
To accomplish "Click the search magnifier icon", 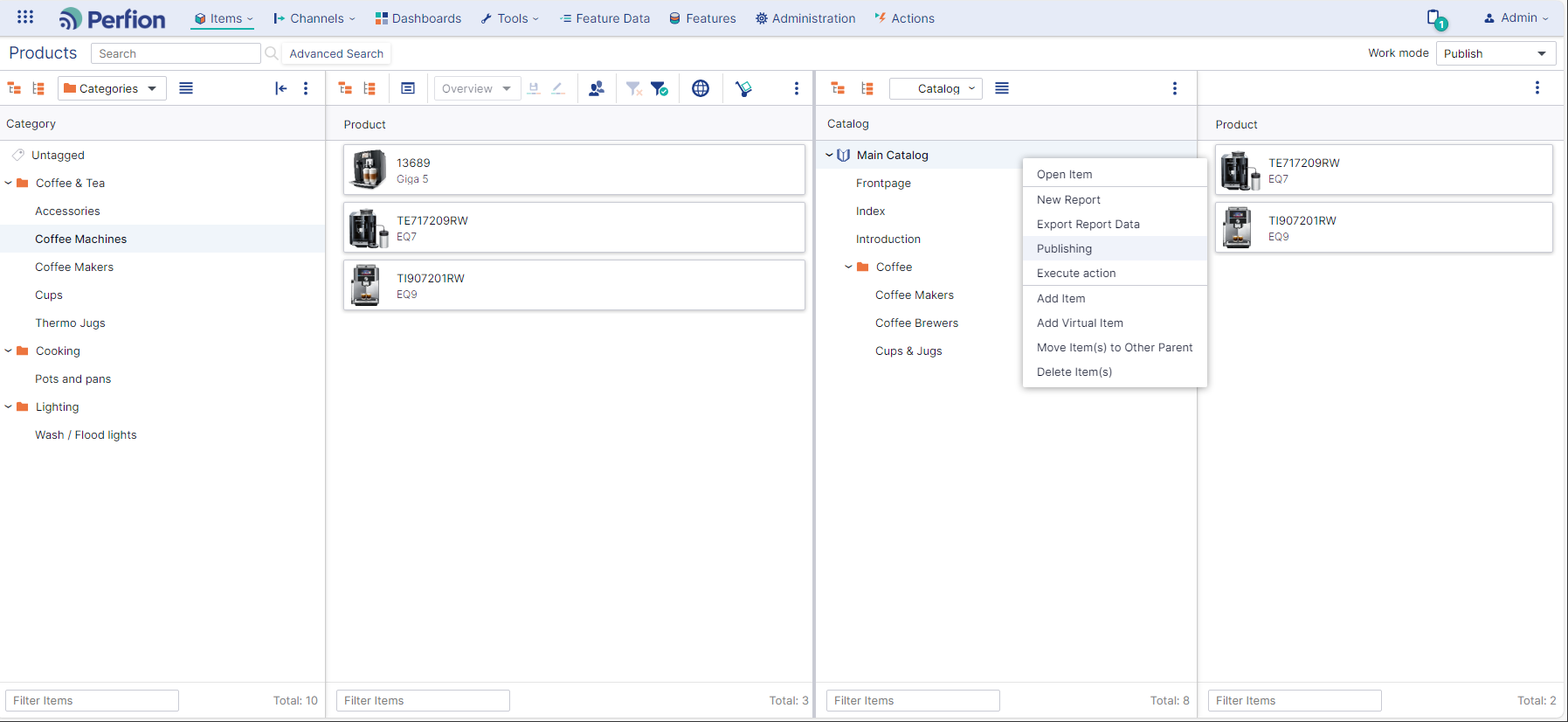I will (x=272, y=53).
